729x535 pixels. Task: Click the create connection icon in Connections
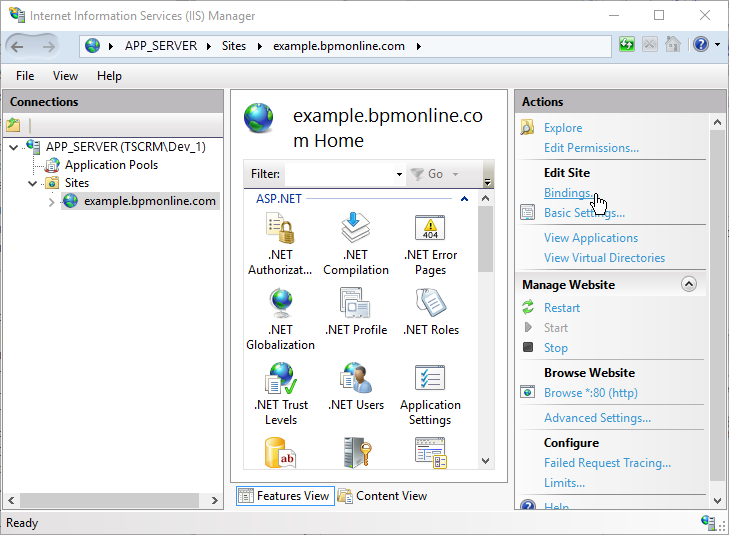[x=13, y=125]
